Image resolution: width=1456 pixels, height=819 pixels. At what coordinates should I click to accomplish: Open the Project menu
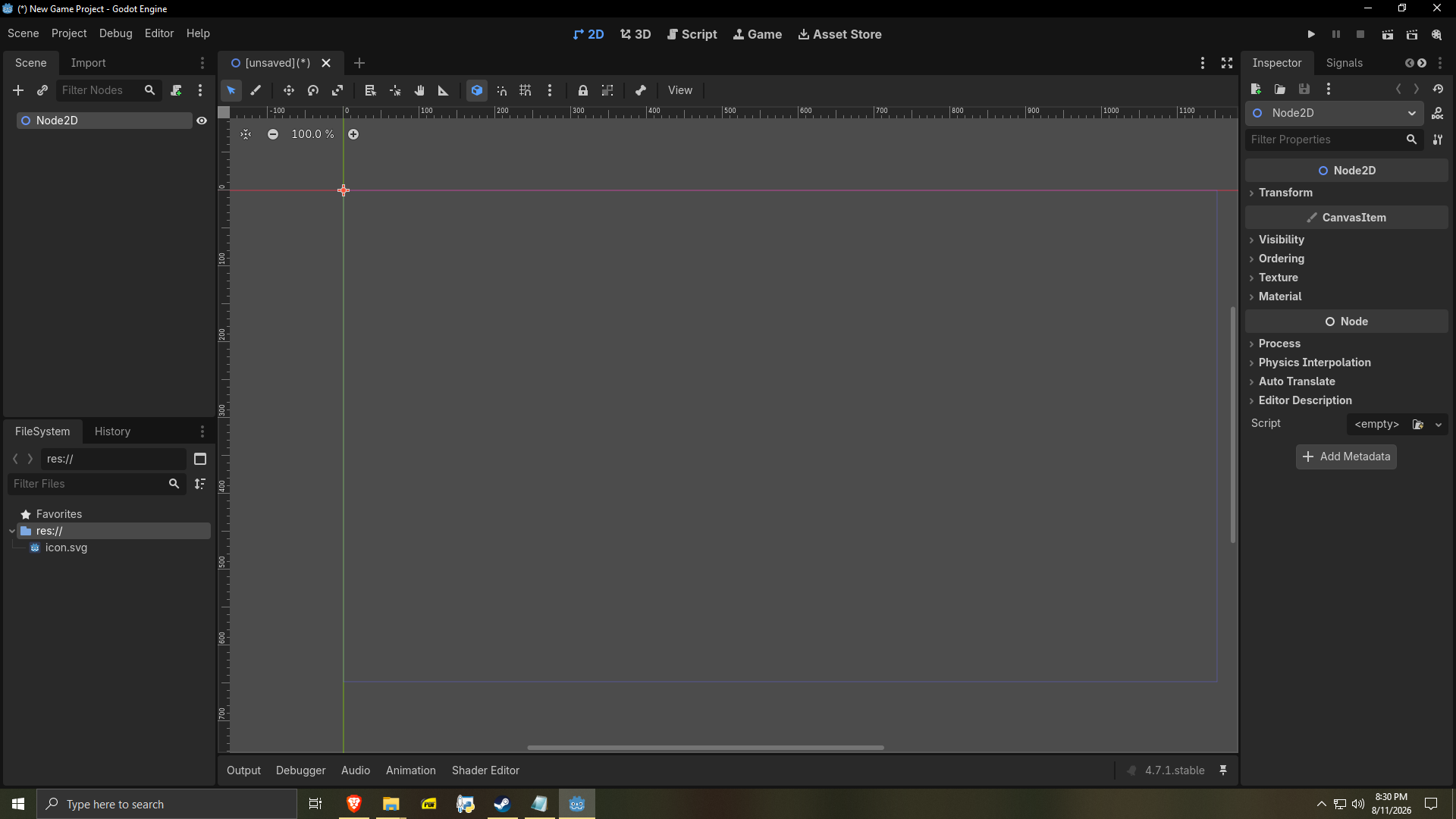click(69, 33)
